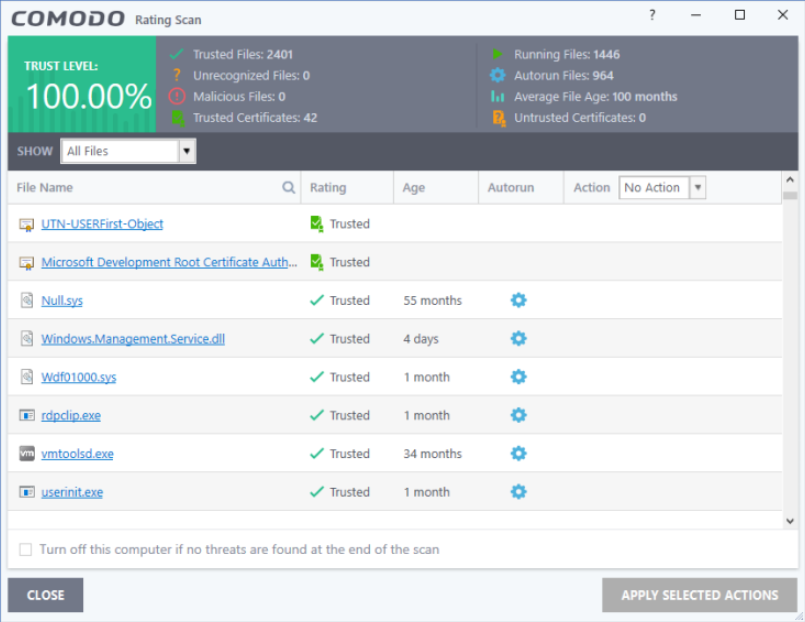This screenshot has height=622, width=805.
Task: Click Autorun Files: 964 statistic
Action: tap(564, 75)
